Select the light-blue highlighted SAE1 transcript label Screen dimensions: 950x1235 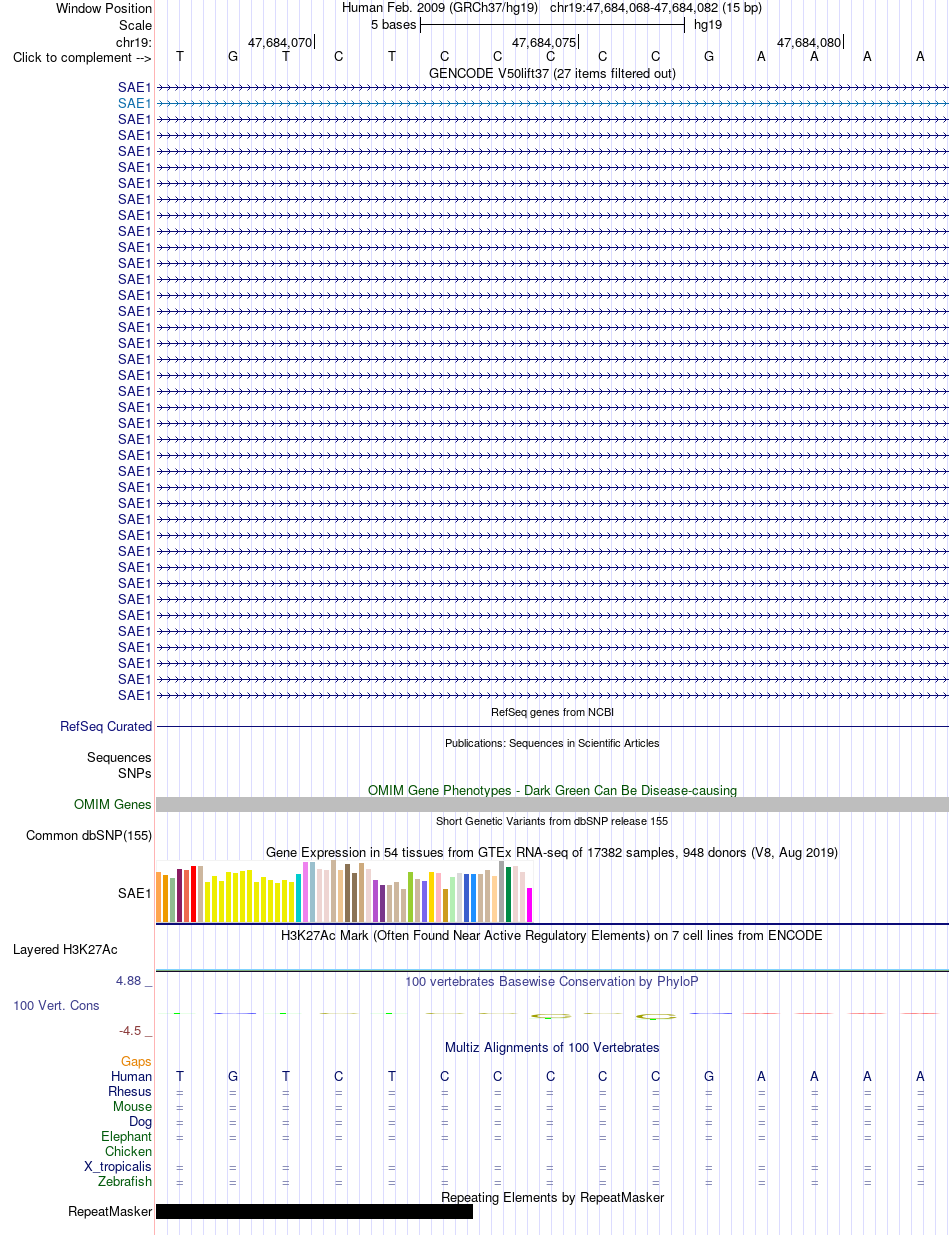click(x=135, y=103)
